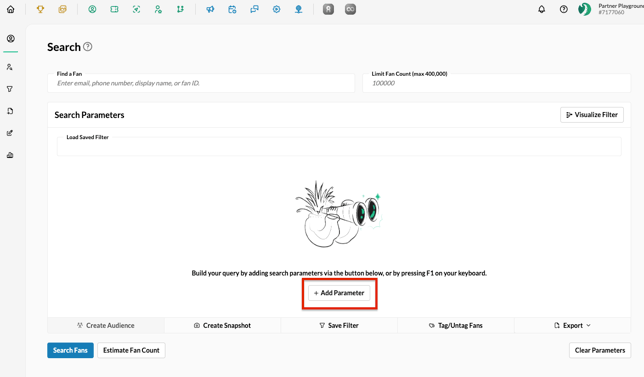Click the Add Parameter button
Screen dimensions: 644x377
coord(339,293)
